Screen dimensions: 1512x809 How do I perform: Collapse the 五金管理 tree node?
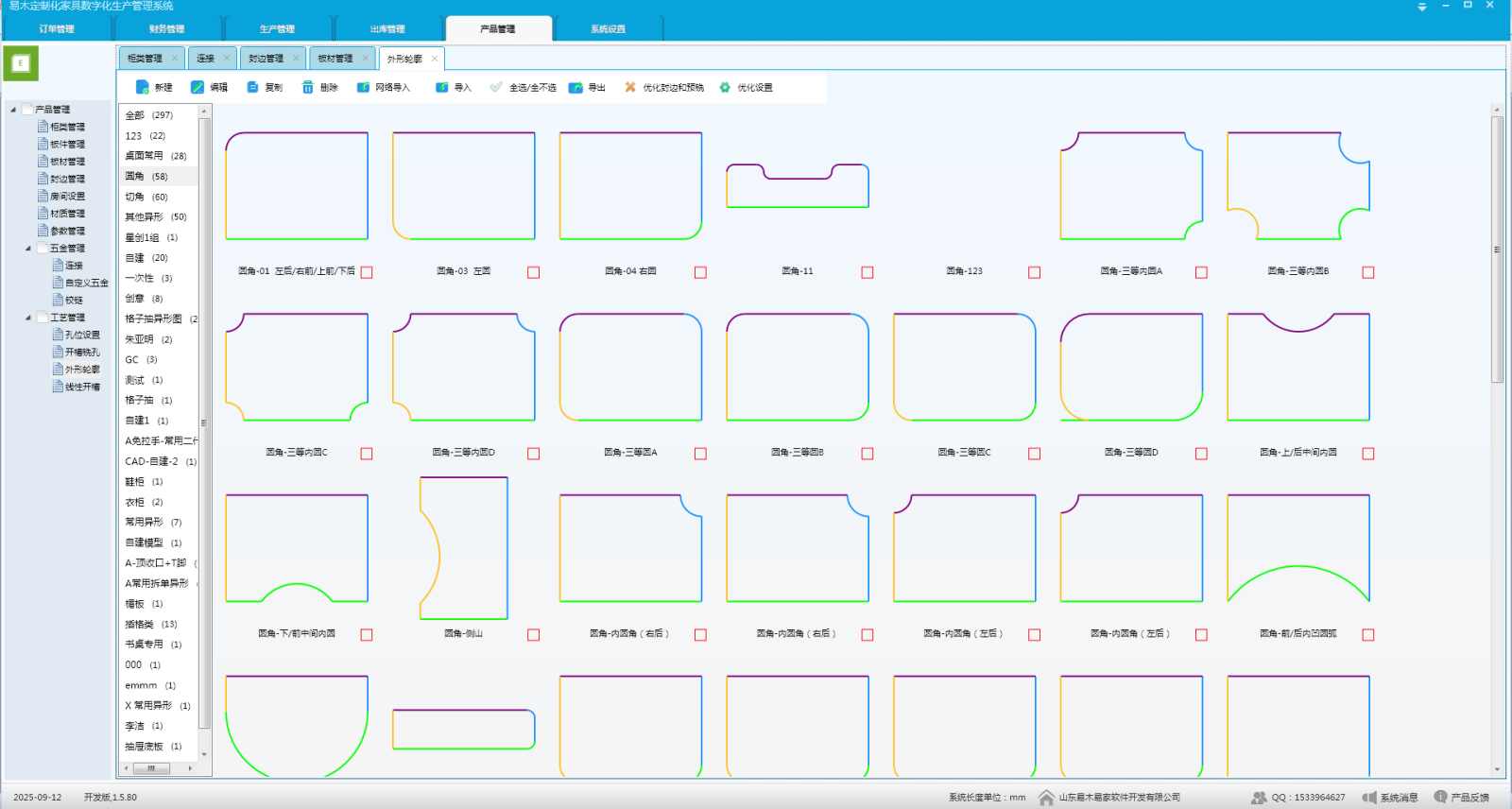coord(28,249)
